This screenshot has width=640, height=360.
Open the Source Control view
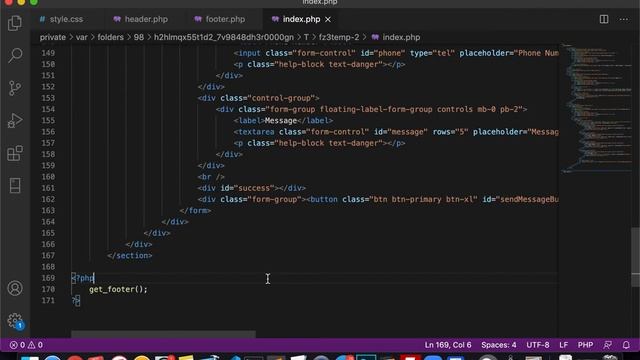(x=15, y=88)
